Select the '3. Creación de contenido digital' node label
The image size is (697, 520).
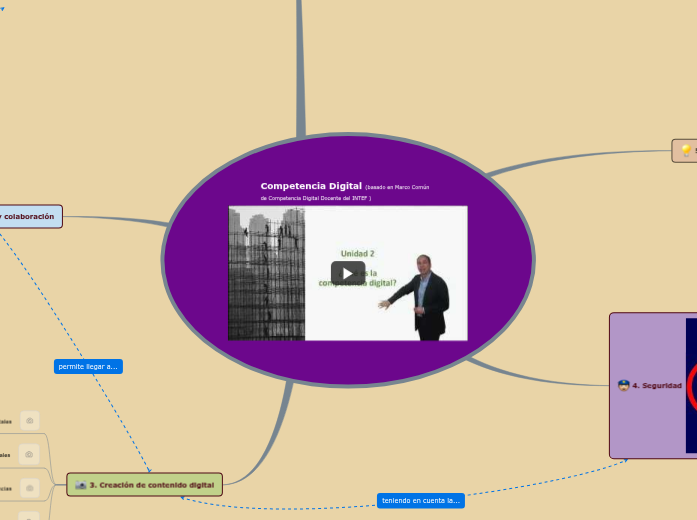[152, 485]
